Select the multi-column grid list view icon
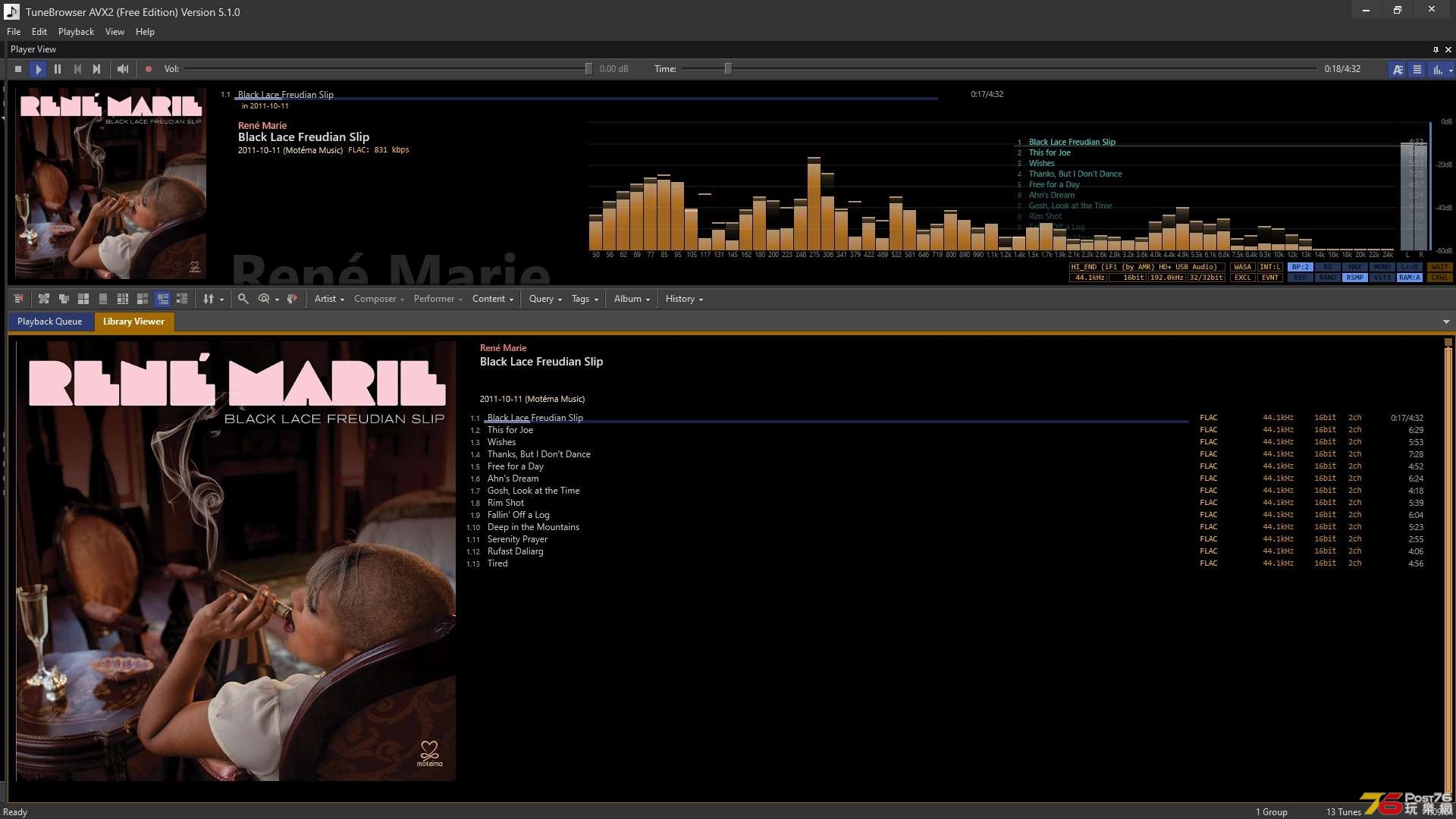 123,299
